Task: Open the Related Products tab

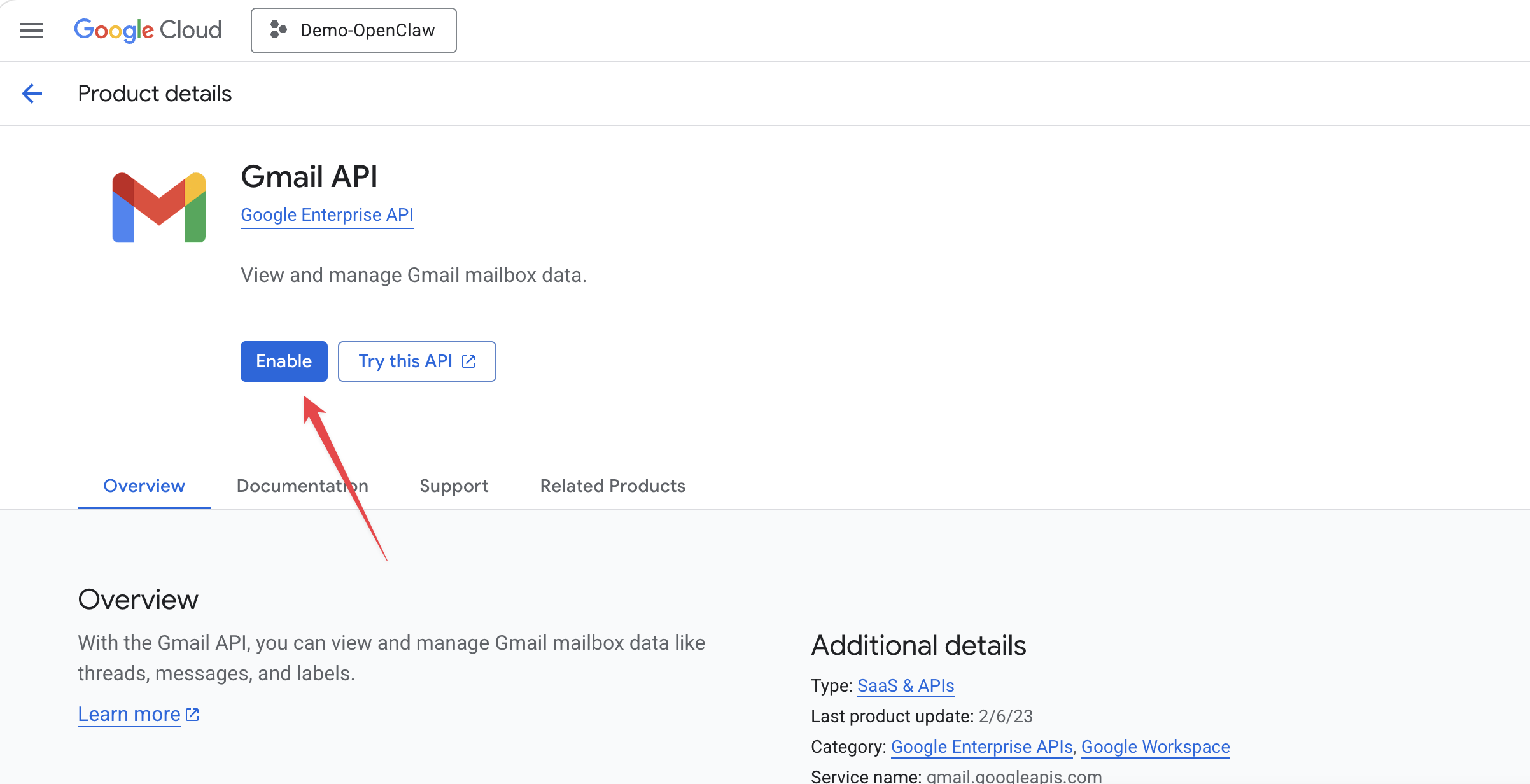Action: tap(612, 486)
